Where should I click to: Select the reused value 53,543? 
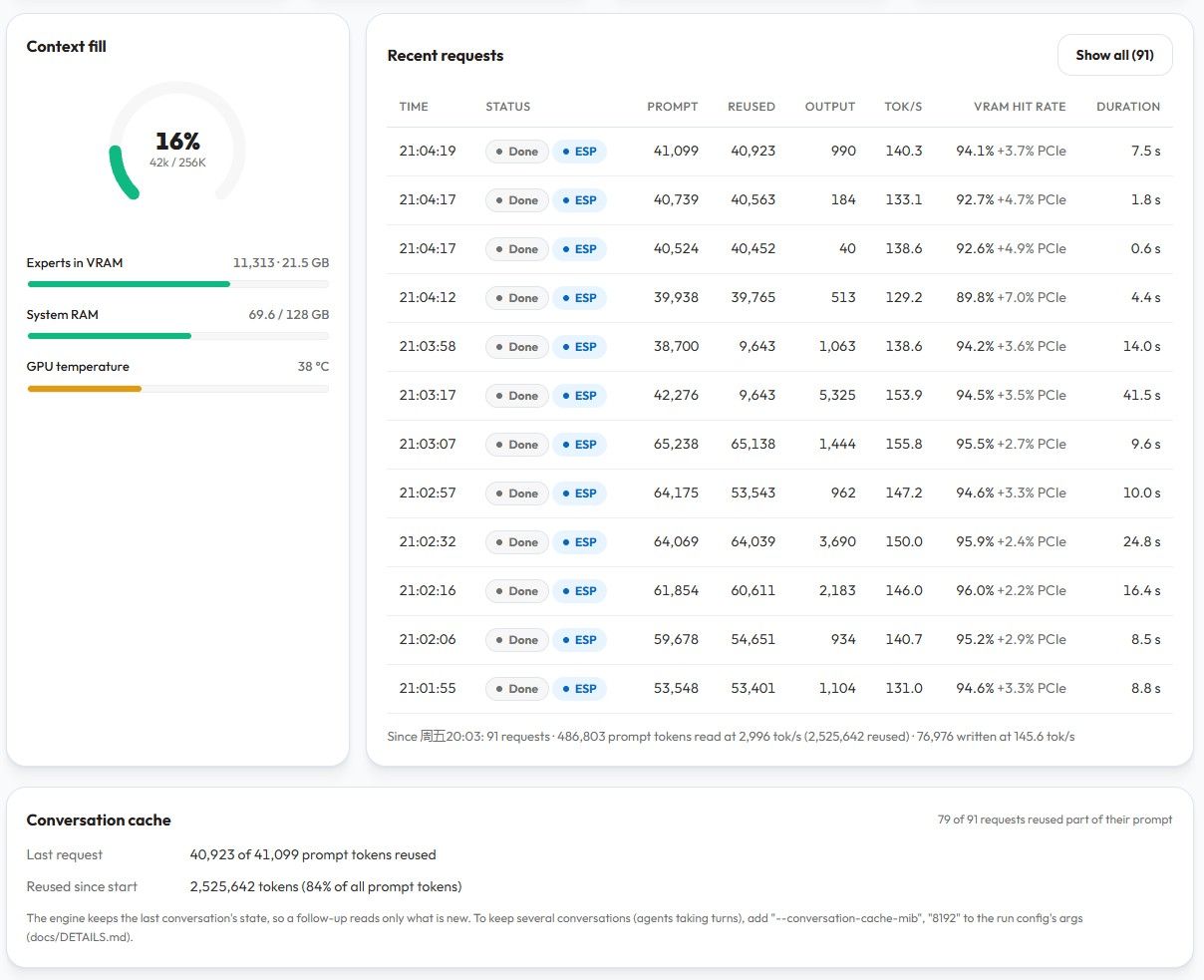pos(752,493)
